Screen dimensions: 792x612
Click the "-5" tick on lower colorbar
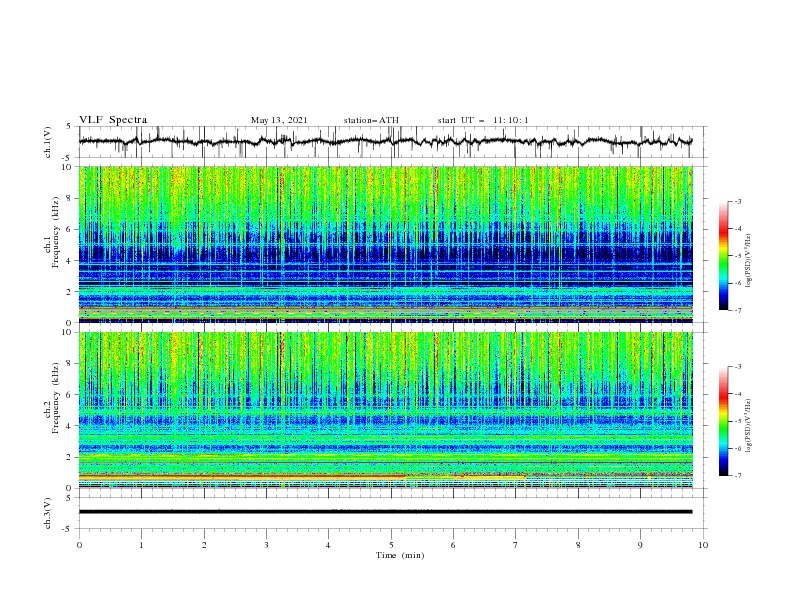[738, 421]
